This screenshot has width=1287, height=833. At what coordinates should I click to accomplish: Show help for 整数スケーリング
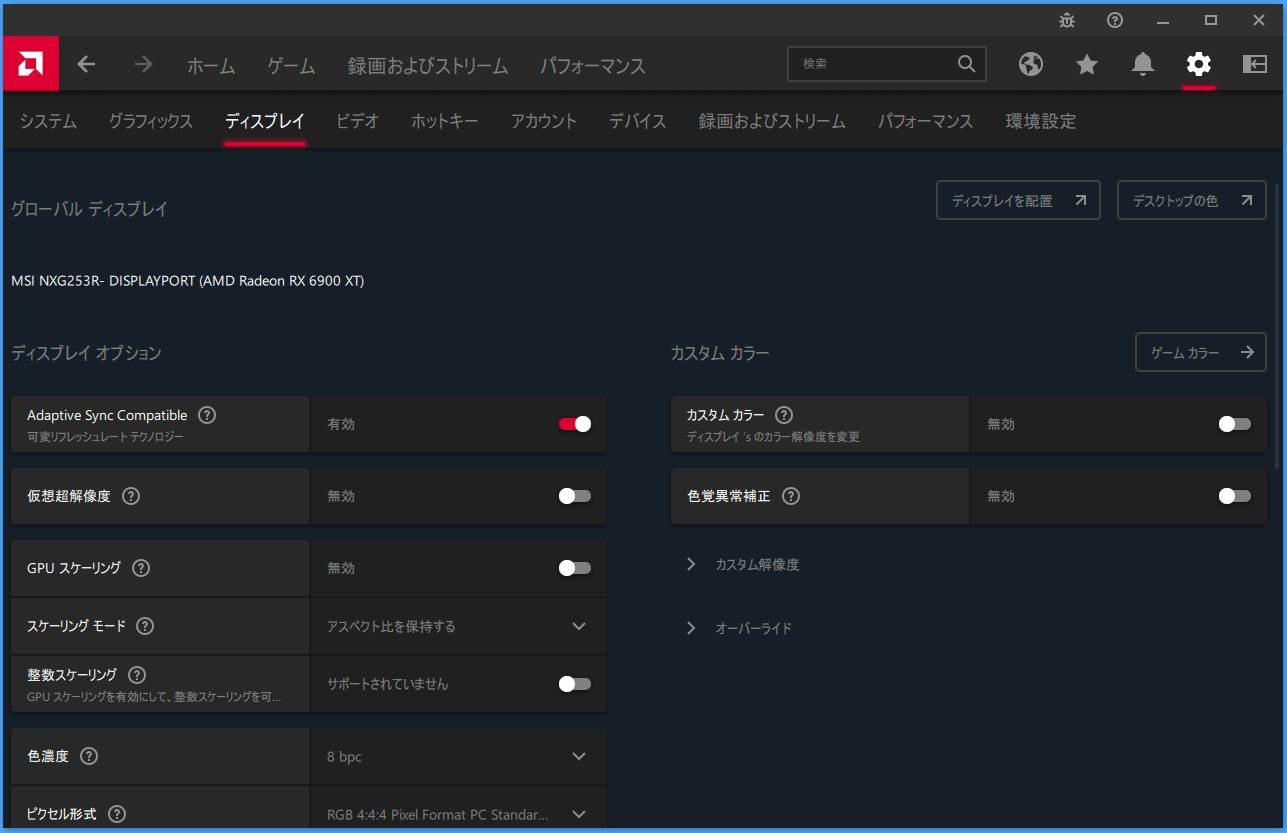pyautogui.click(x=137, y=675)
